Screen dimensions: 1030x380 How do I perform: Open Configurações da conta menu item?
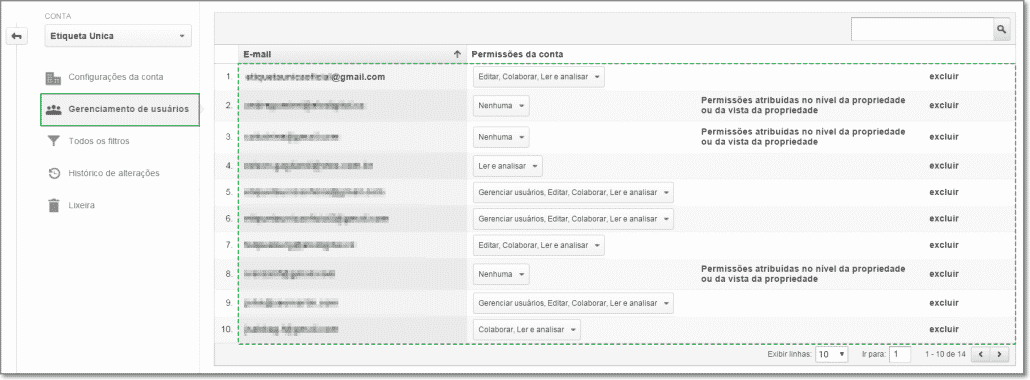(116, 77)
